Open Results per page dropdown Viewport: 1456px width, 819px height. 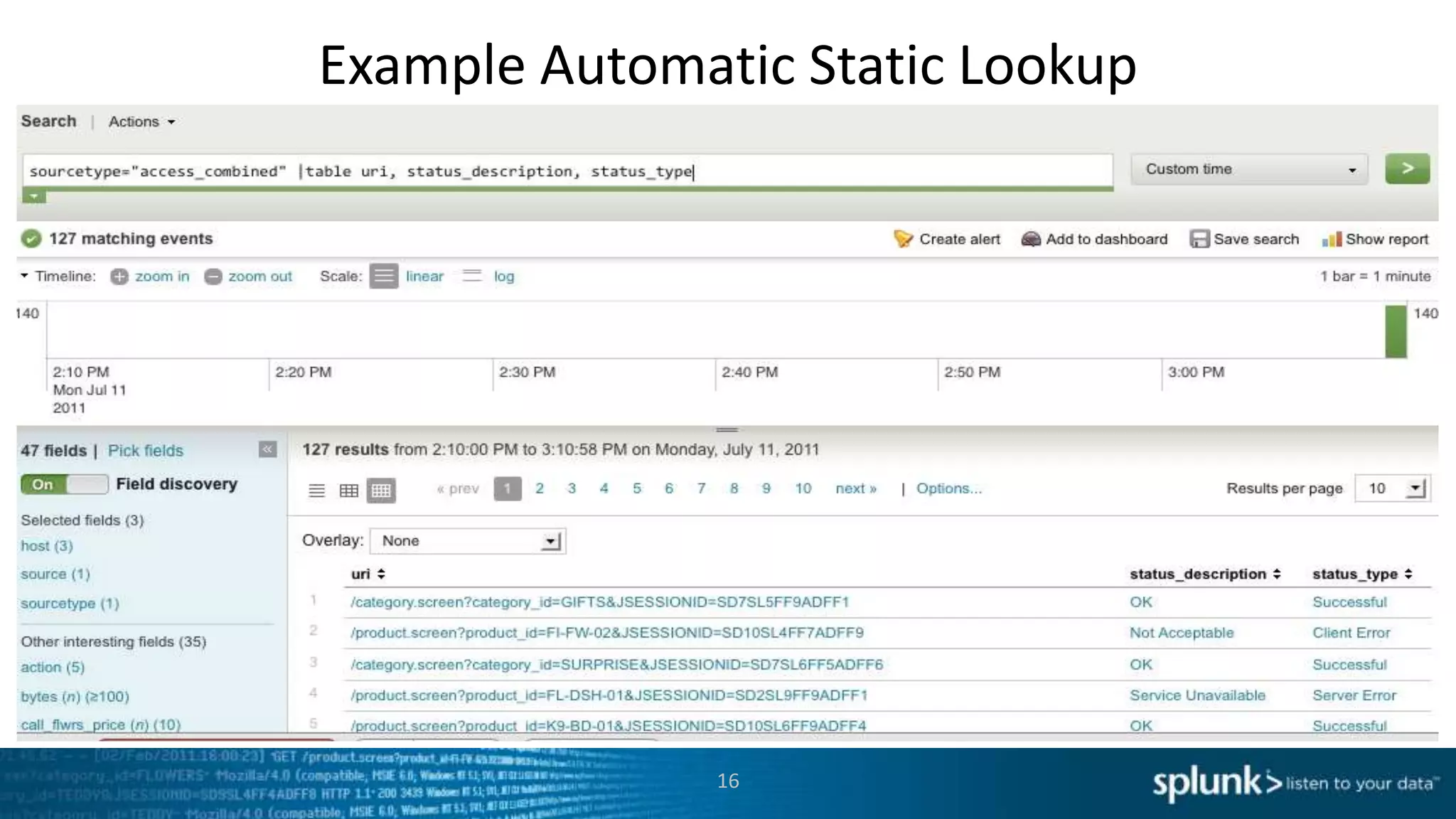[x=1392, y=488]
